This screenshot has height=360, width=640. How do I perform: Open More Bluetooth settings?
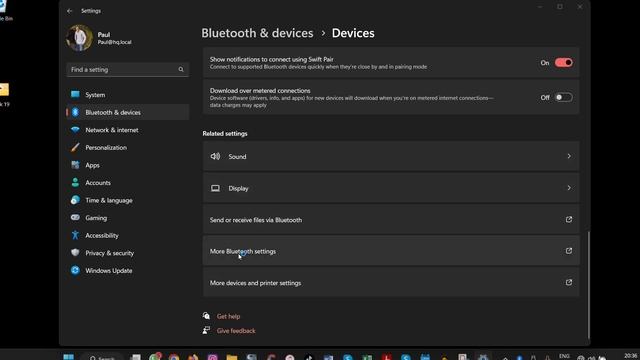pyautogui.click(x=391, y=251)
